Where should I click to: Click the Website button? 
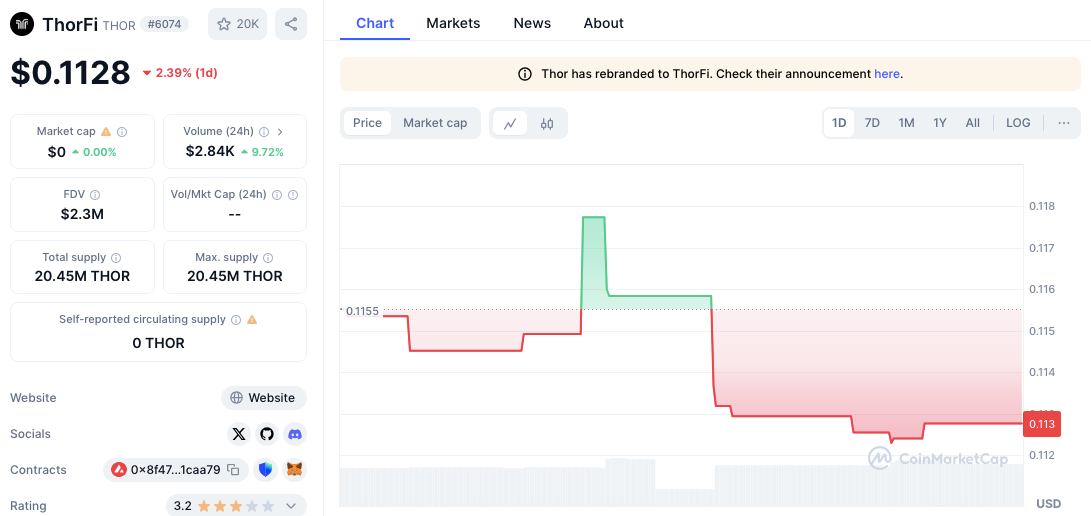point(263,398)
